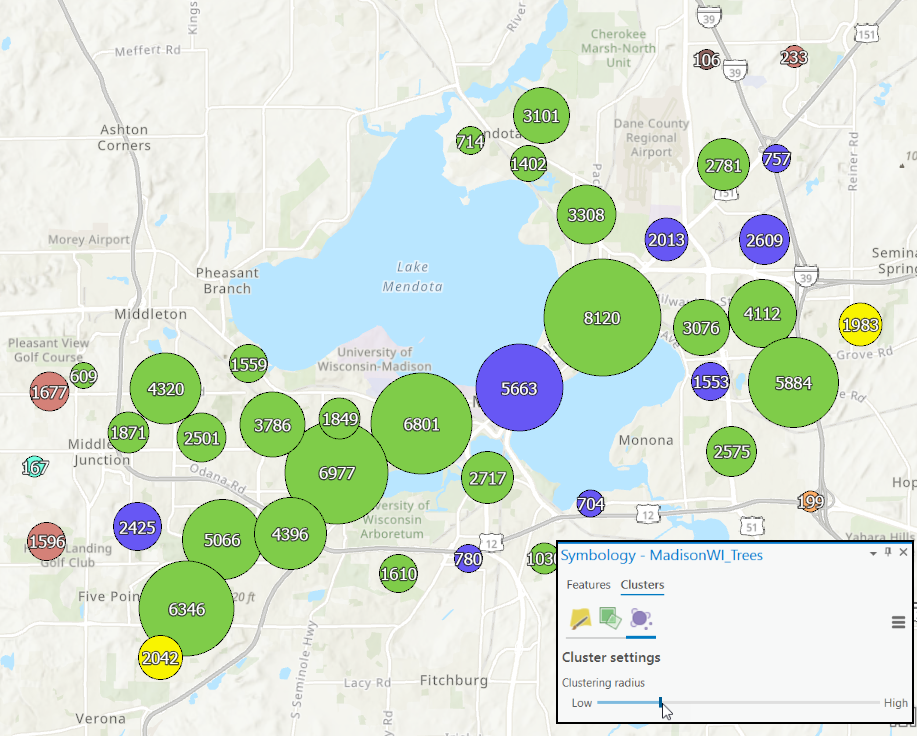Image resolution: width=917 pixels, height=737 pixels.
Task: Switch to the Features tab
Action: [x=588, y=585]
